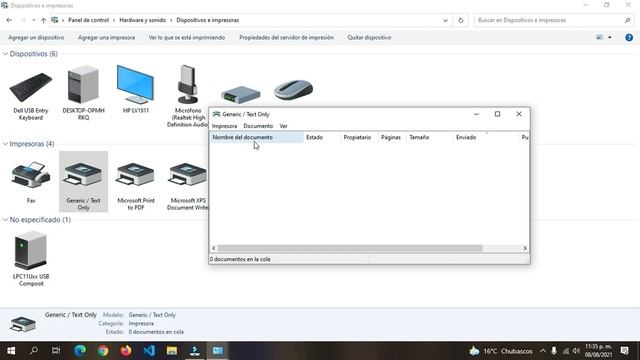Show hidden system tray icons

coord(542,351)
